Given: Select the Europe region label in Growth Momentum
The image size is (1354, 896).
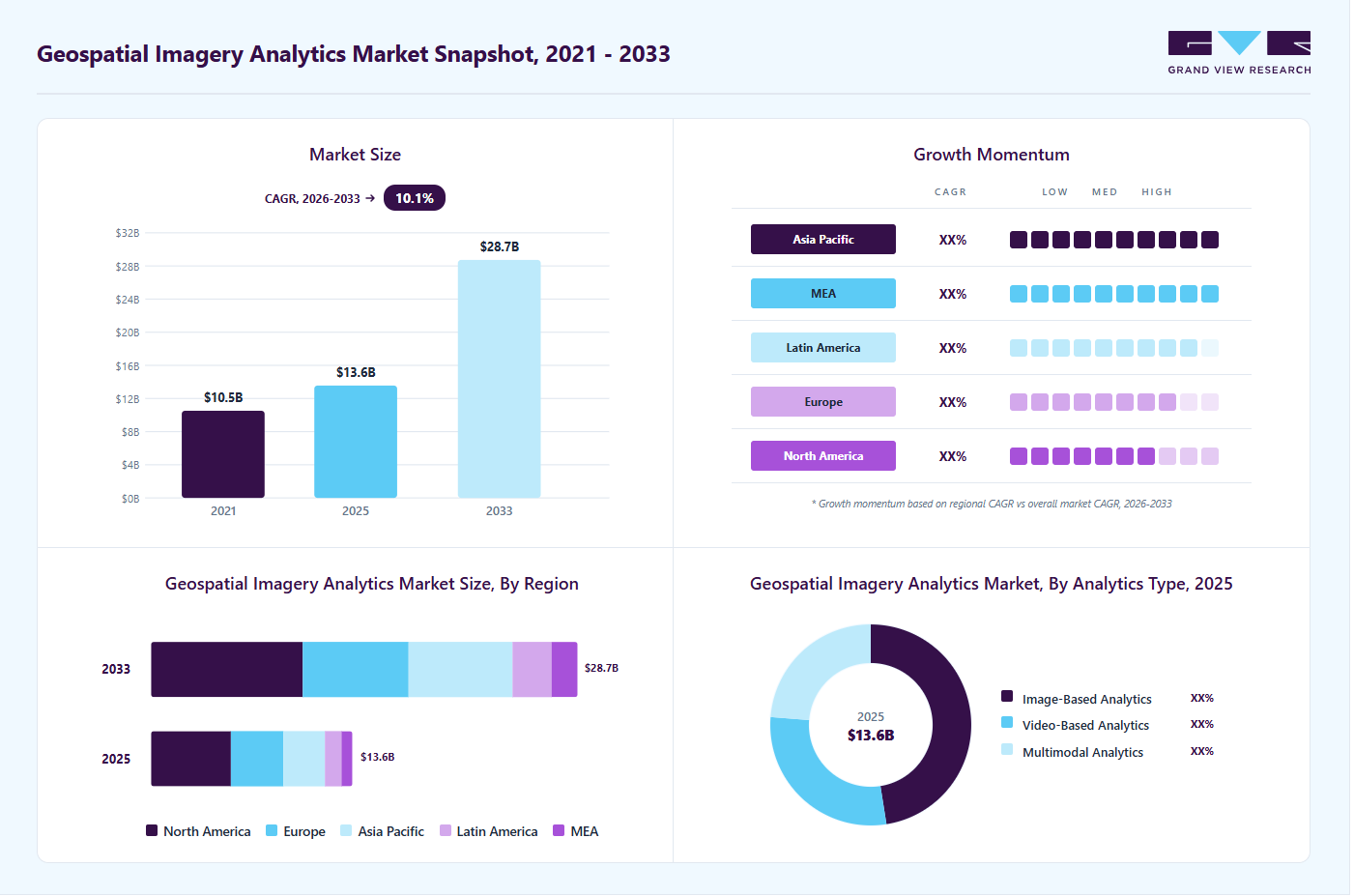Looking at the screenshot, I should pos(823,402).
